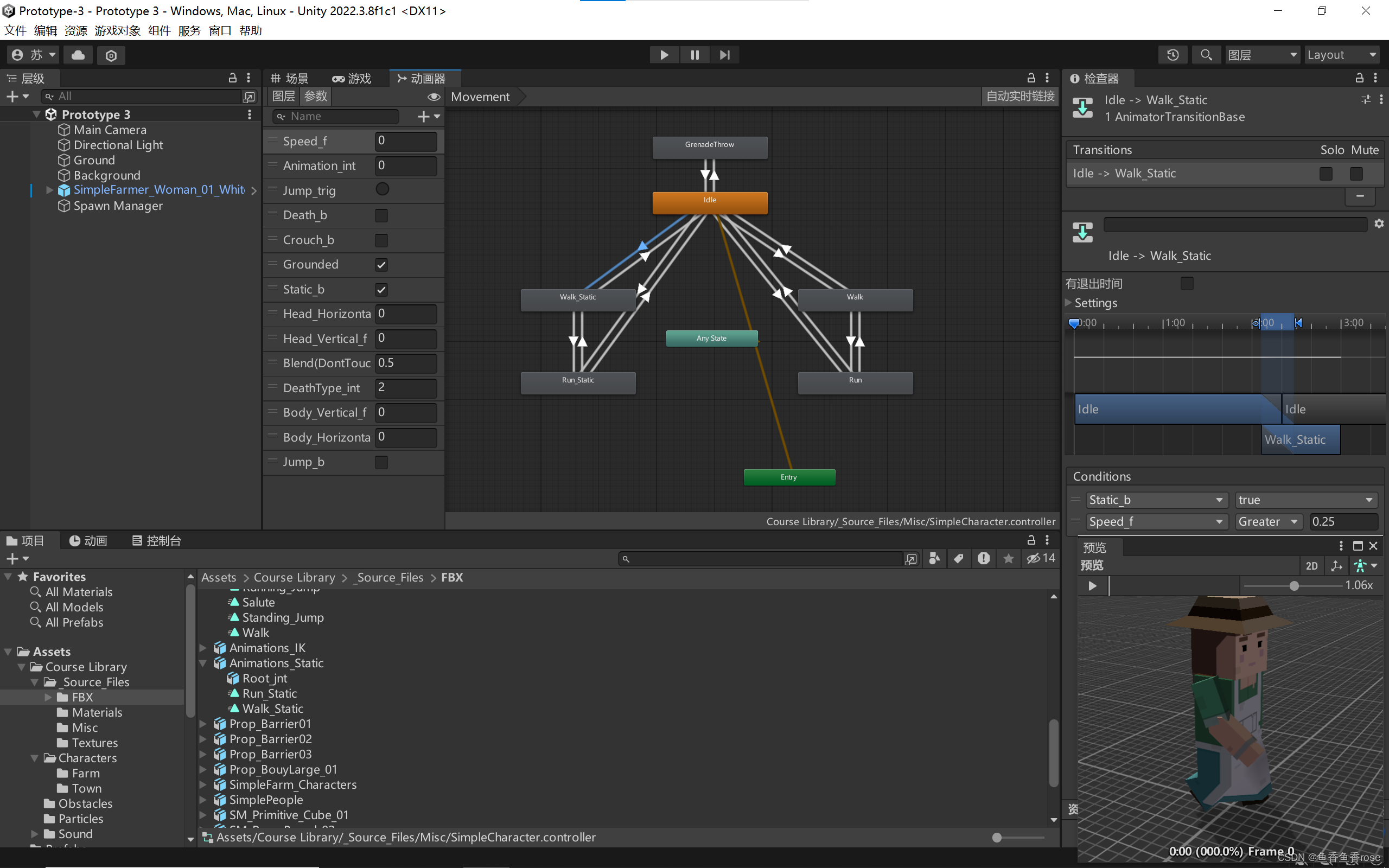Toggle preview 2D mode button

[1311, 566]
